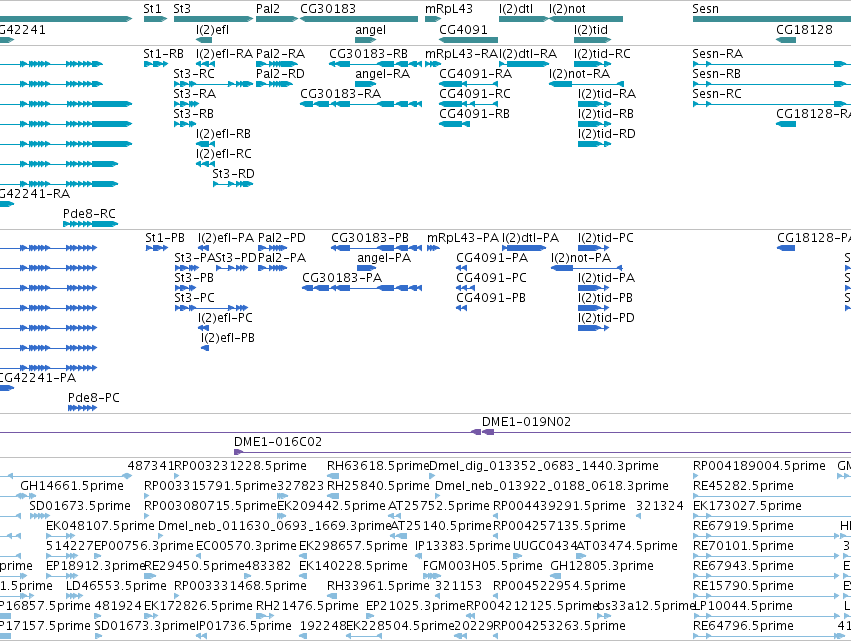Click transcript mRpL43-RA

(433, 64)
